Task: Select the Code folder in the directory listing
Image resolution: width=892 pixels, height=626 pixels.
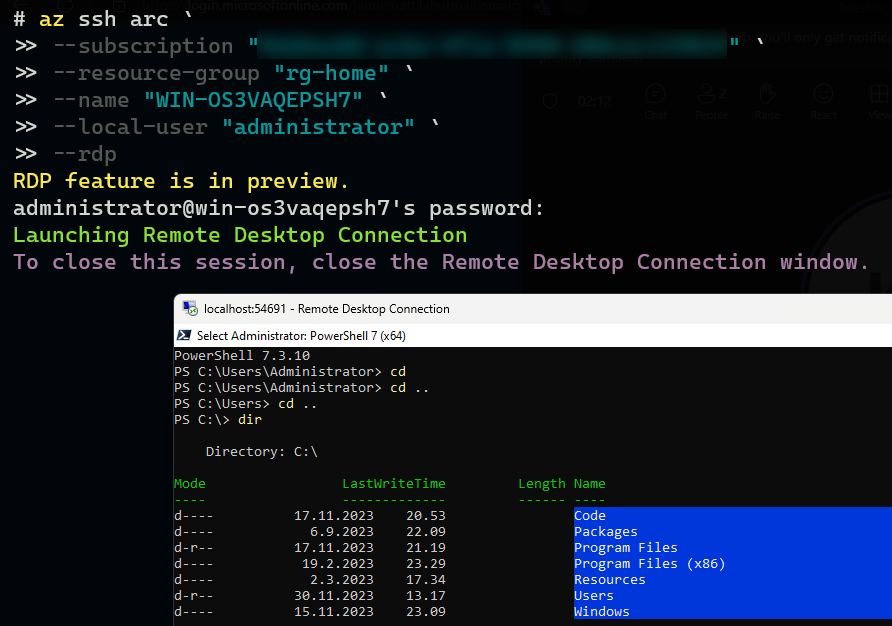Action: 589,516
